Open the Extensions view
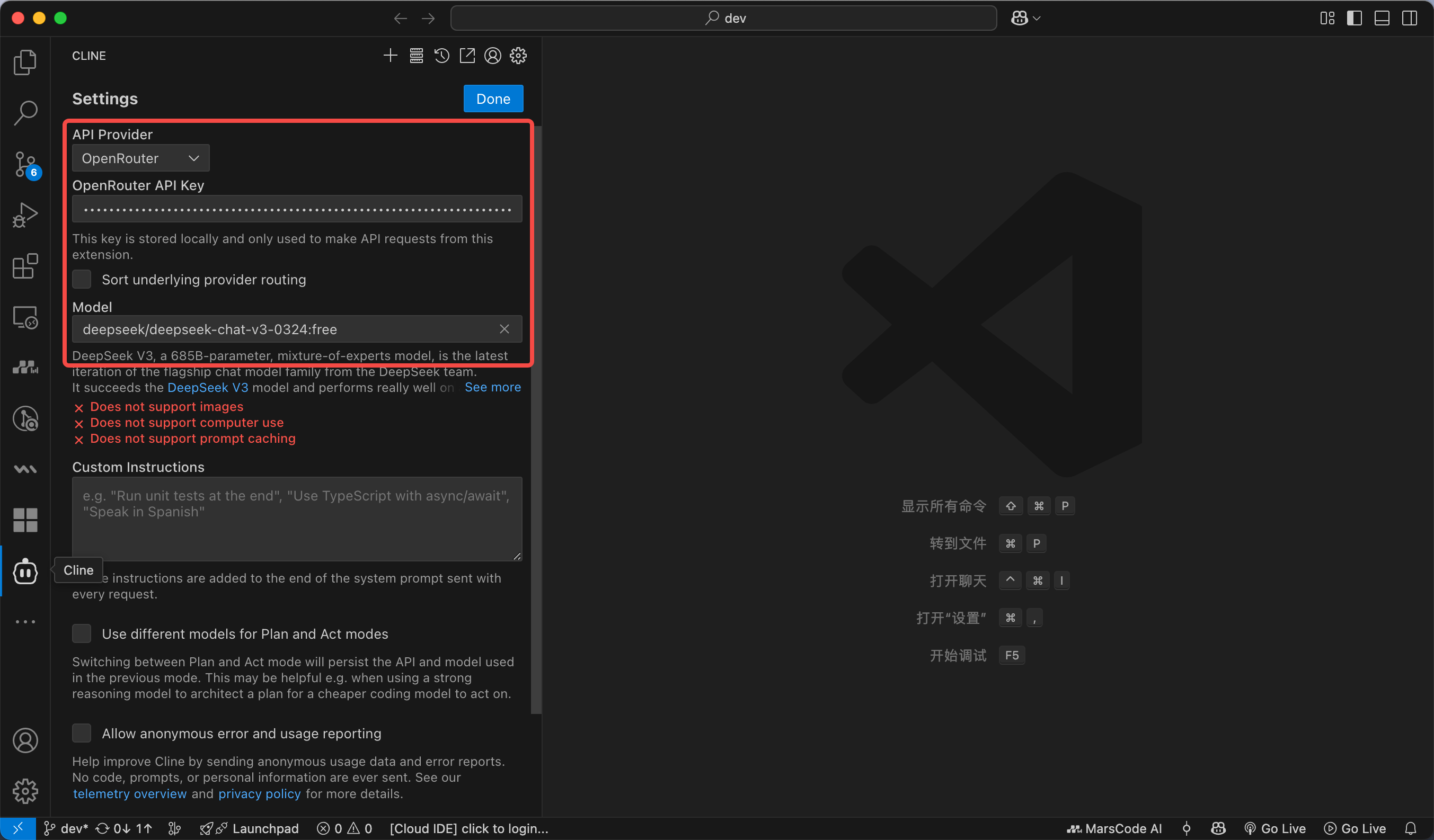This screenshot has height=840, width=1434. (25, 266)
